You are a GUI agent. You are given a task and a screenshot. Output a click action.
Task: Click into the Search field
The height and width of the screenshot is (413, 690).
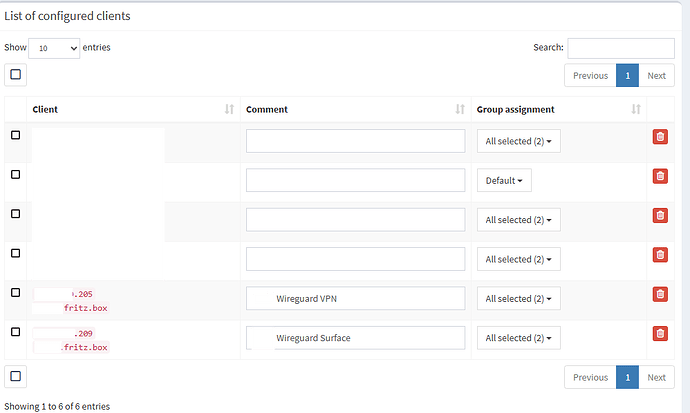(620, 48)
